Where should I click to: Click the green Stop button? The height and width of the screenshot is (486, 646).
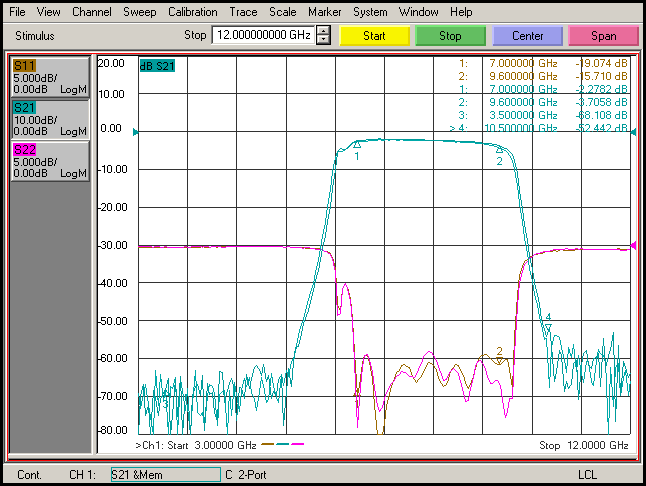[450, 36]
